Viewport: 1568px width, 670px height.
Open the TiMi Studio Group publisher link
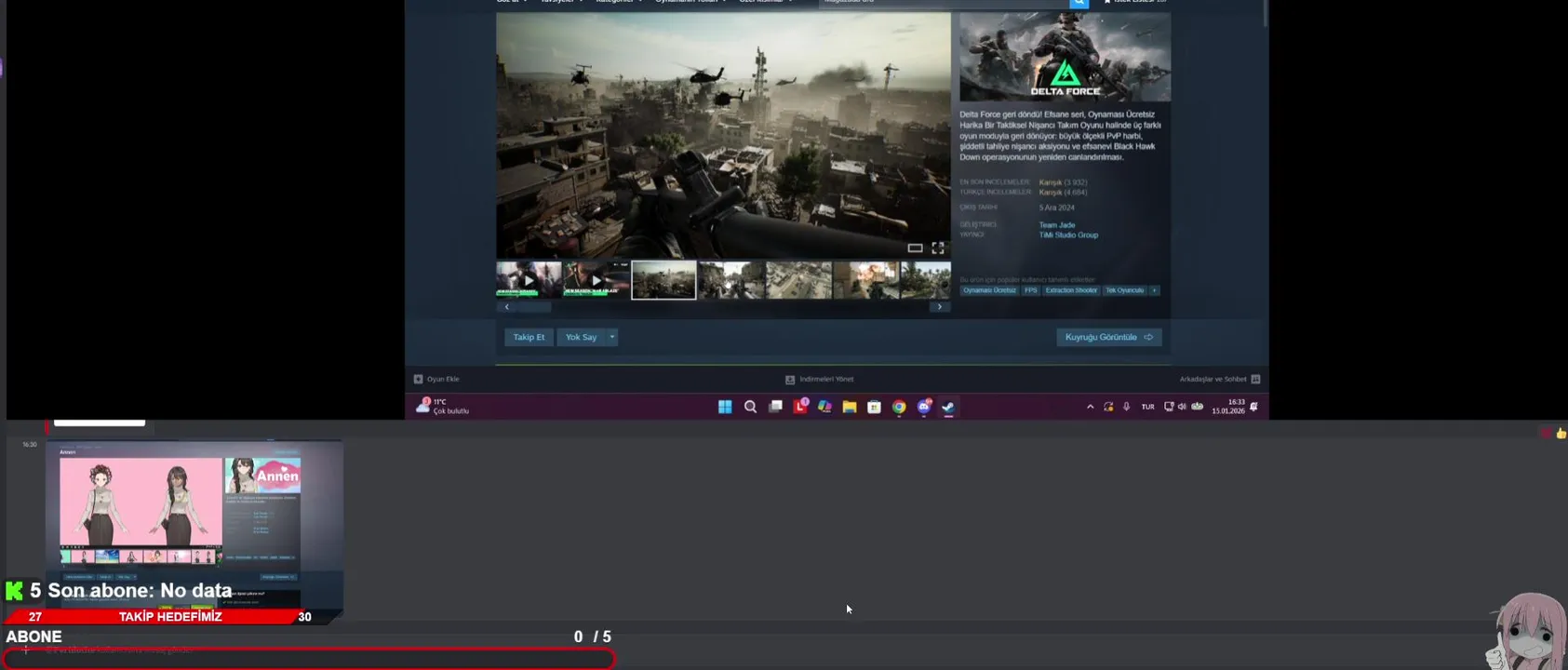tap(1068, 235)
